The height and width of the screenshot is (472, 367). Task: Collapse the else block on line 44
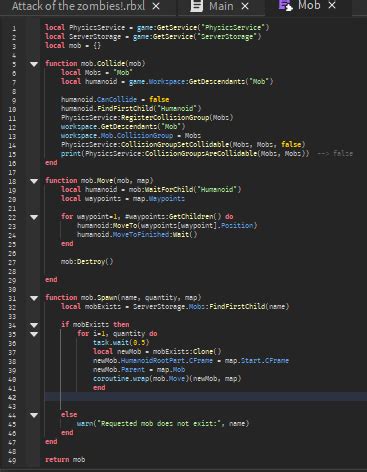(x=34, y=415)
